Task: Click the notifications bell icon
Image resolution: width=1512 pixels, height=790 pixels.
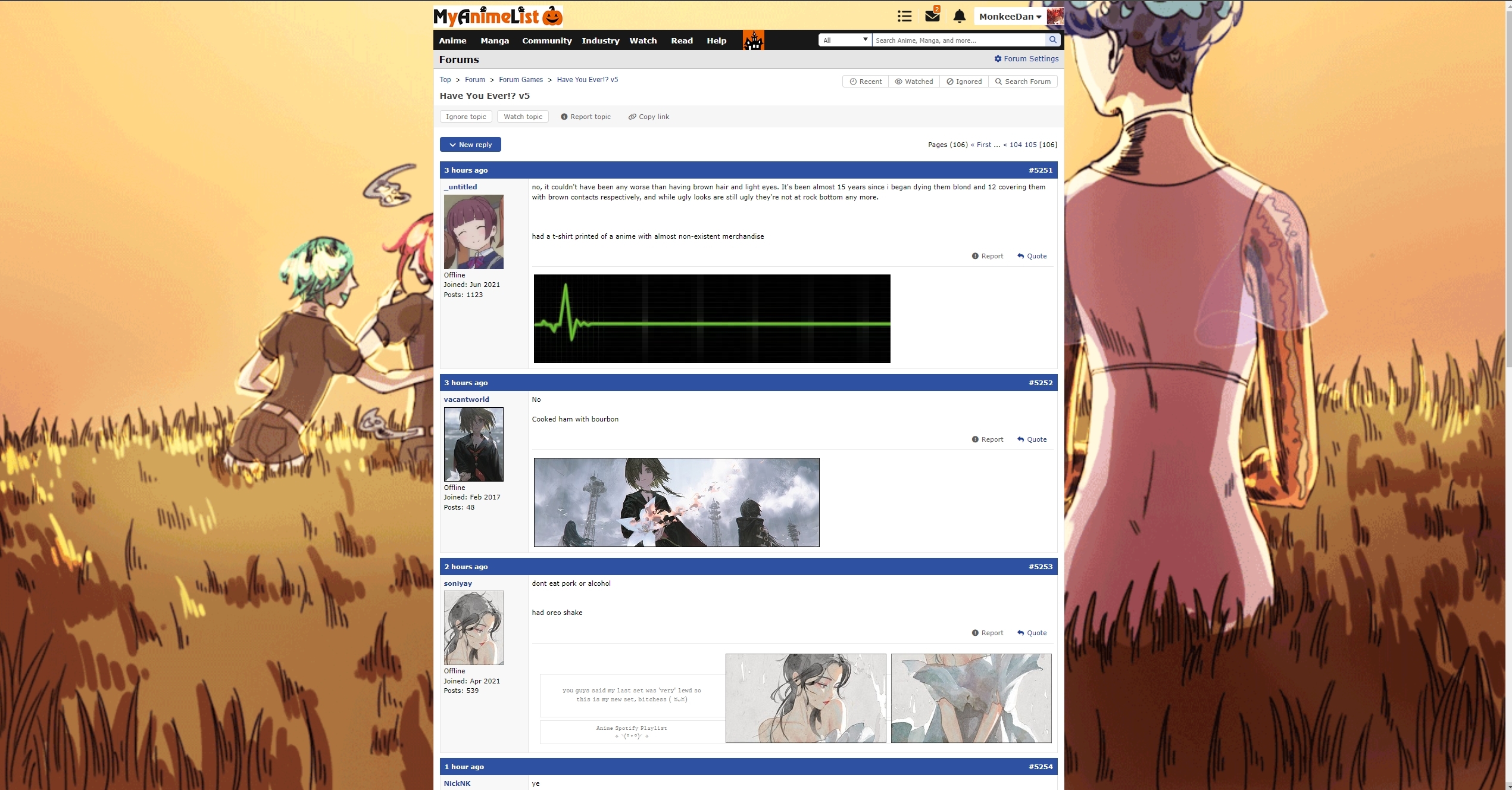Action: click(x=959, y=16)
